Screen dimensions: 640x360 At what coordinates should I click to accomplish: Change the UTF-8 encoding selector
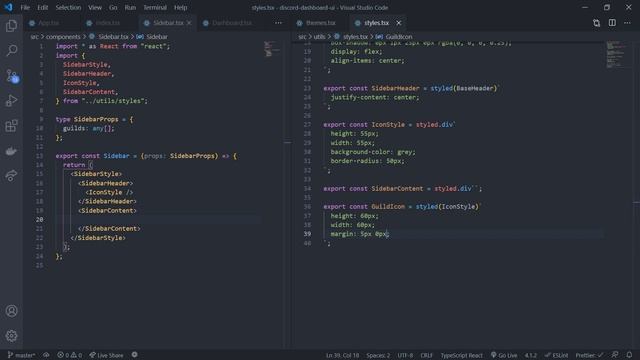[405, 355]
